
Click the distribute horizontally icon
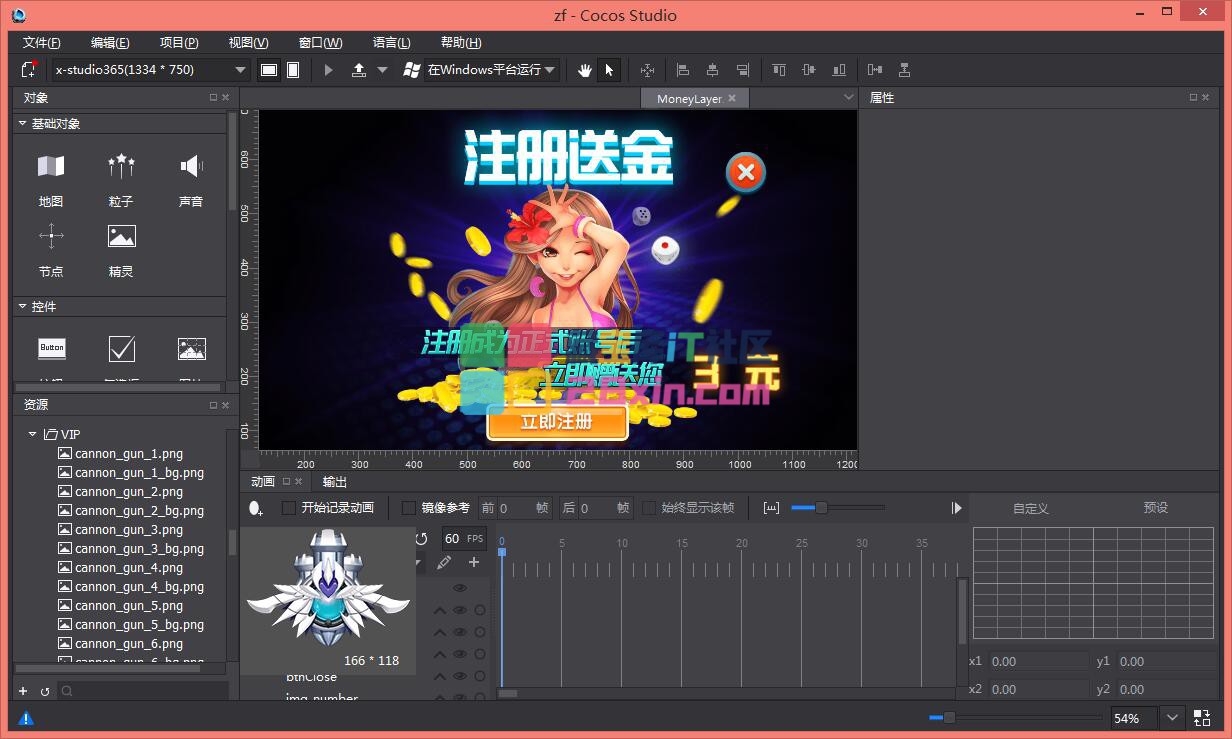(x=875, y=70)
